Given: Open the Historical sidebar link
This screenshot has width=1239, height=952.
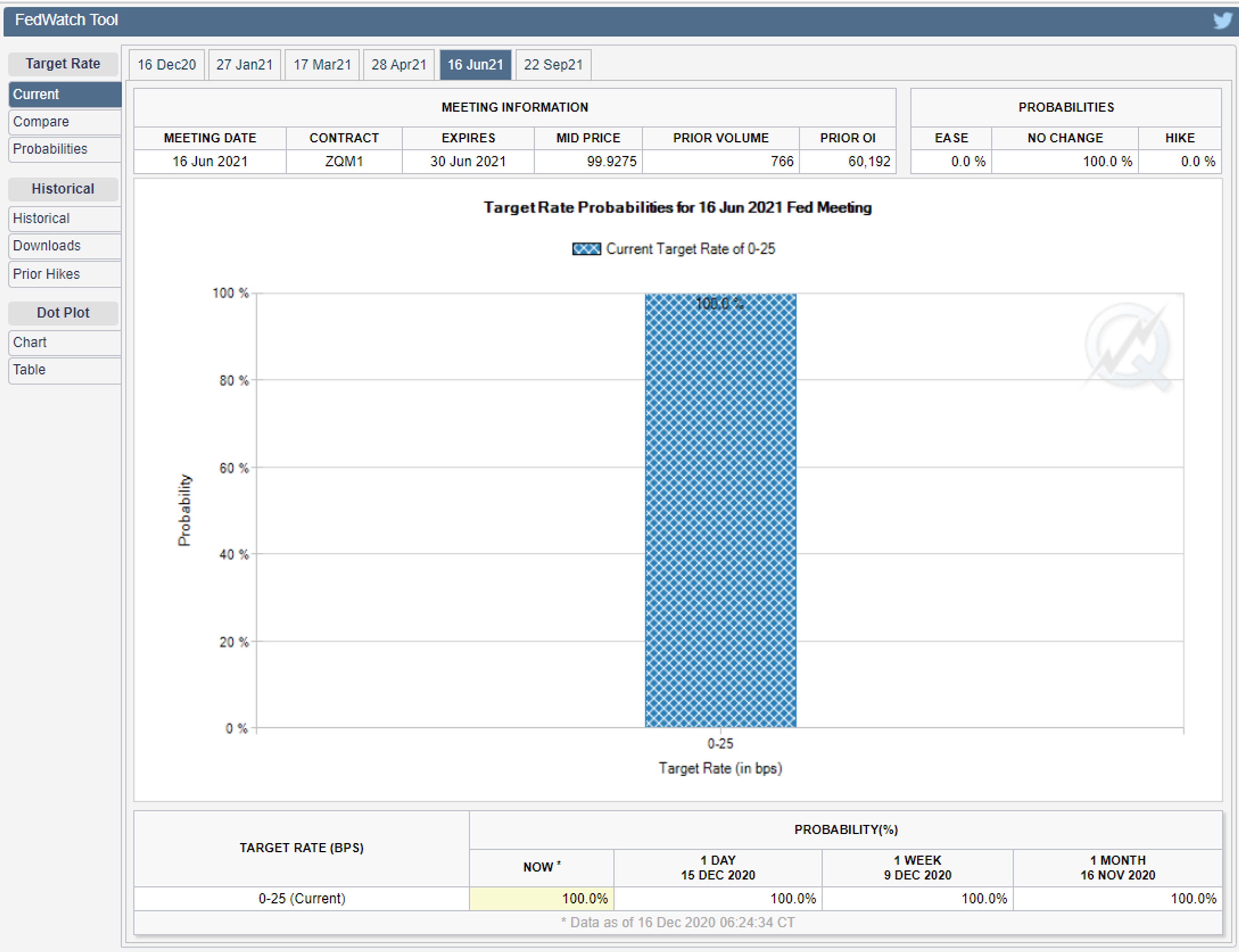Looking at the screenshot, I should 65,218.
